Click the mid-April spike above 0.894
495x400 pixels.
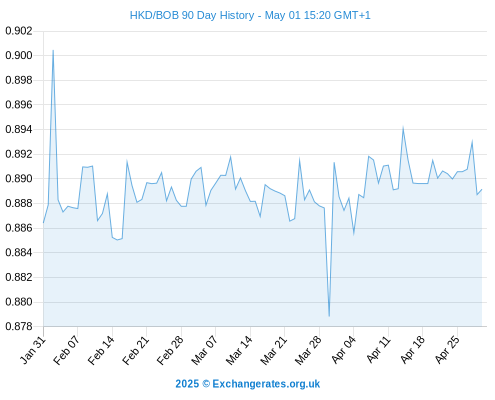[x=403, y=127]
